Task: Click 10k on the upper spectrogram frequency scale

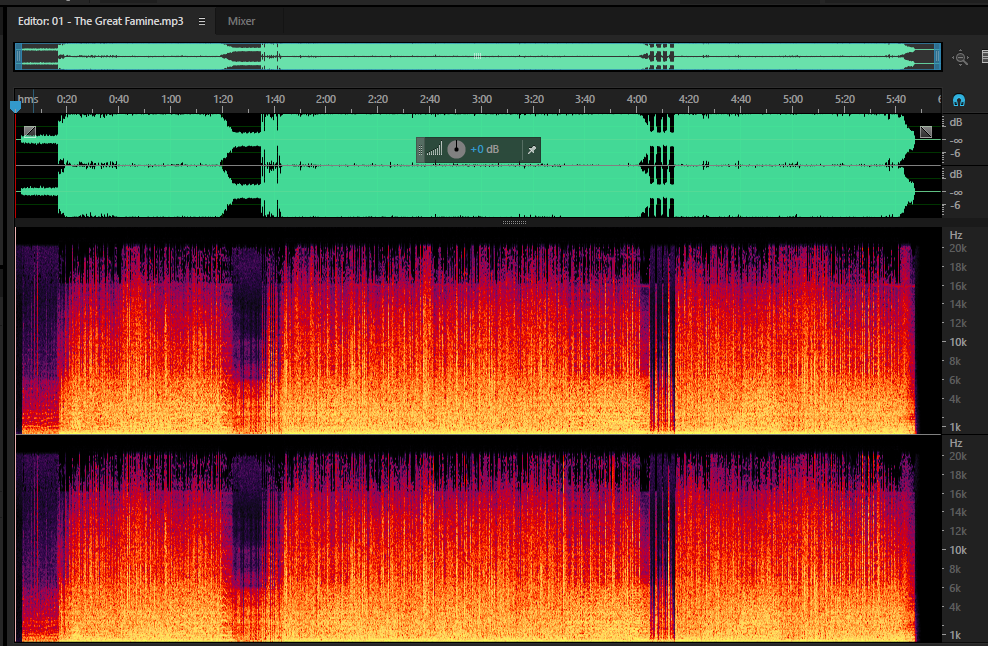Action: [x=958, y=342]
